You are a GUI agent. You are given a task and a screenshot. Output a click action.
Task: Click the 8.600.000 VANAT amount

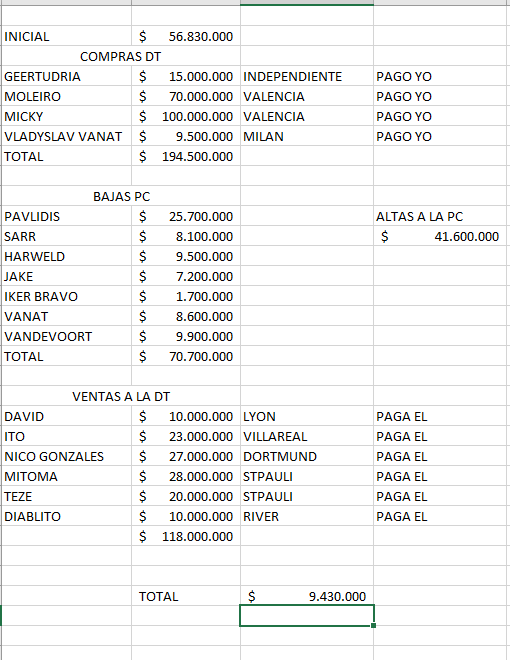186,316
